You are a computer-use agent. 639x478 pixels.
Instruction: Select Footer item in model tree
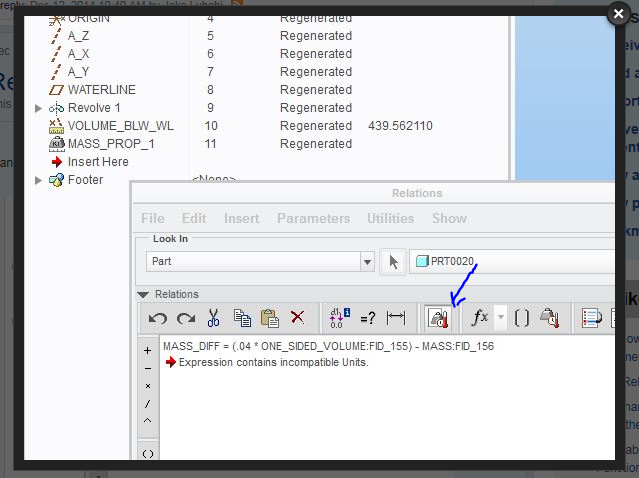(x=85, y=180)
